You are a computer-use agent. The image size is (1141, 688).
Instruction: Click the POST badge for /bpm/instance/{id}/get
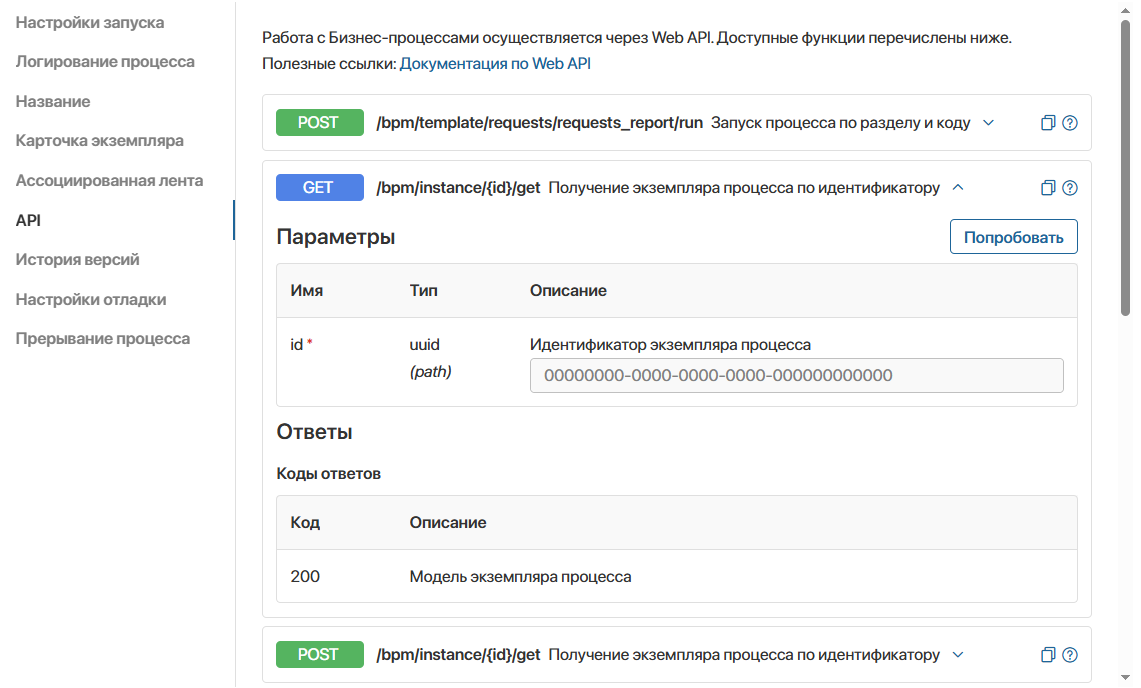319,655
